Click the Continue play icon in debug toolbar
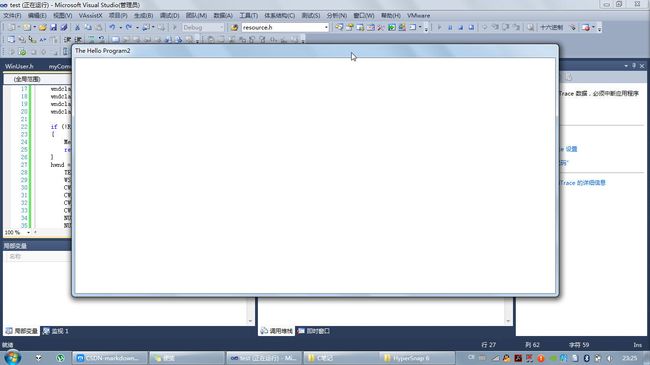This screenshot has height=365, width=650. coord(439,27)
